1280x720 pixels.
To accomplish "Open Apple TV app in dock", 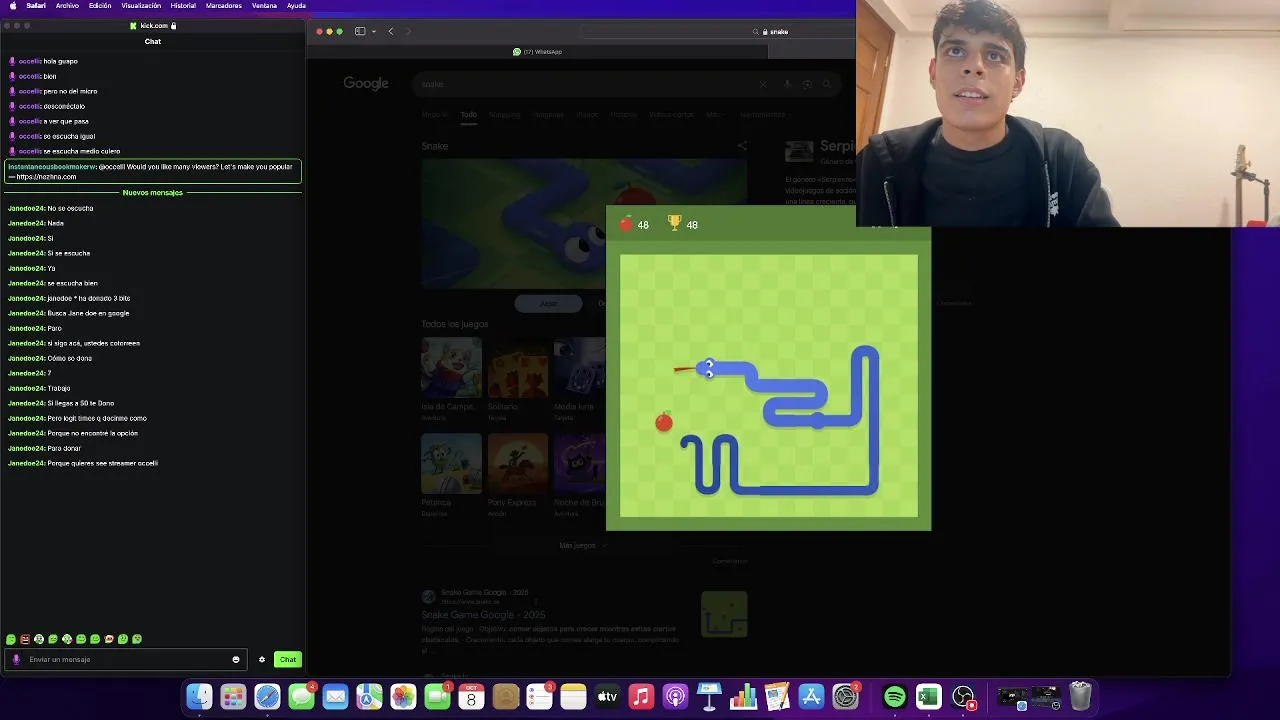I will pos(607,696).
